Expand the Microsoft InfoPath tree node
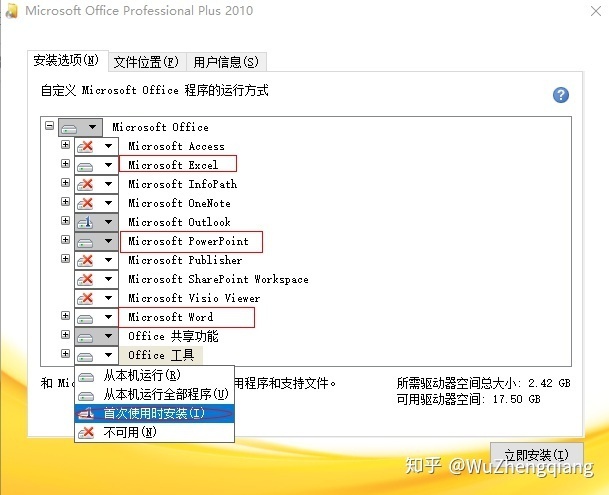 pos(65,183)
